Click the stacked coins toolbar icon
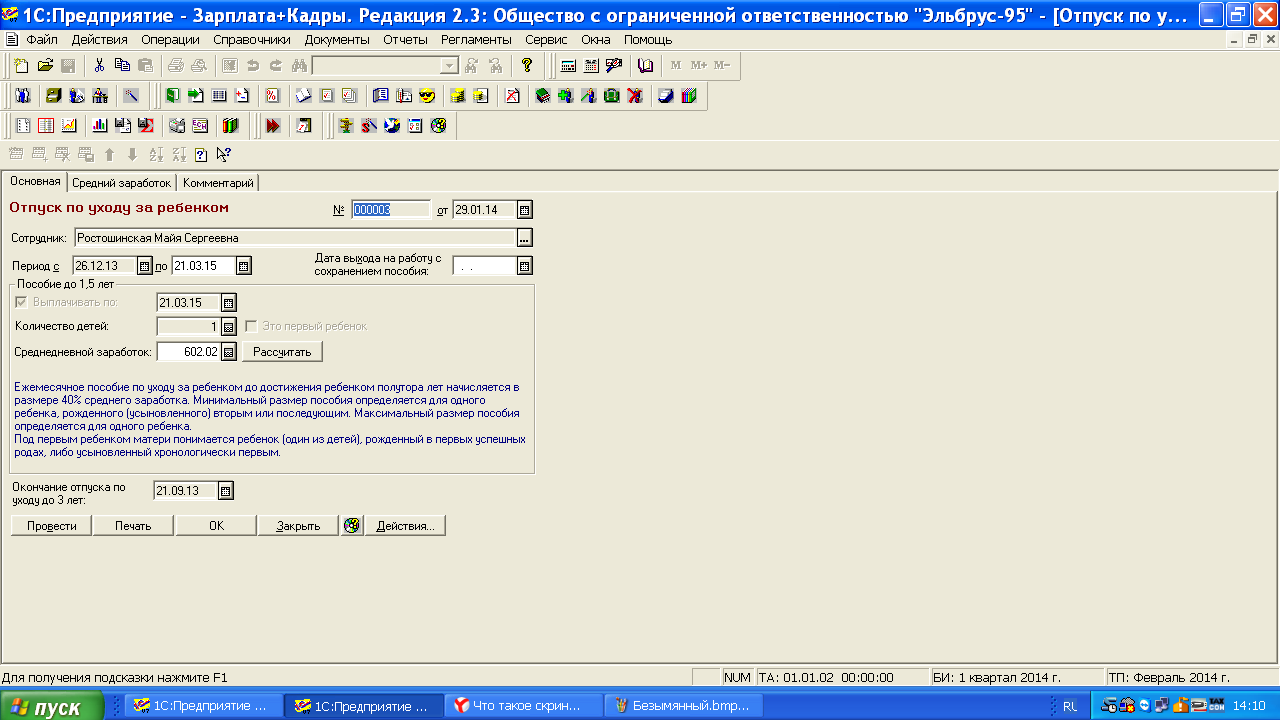 tap(457, 96)
